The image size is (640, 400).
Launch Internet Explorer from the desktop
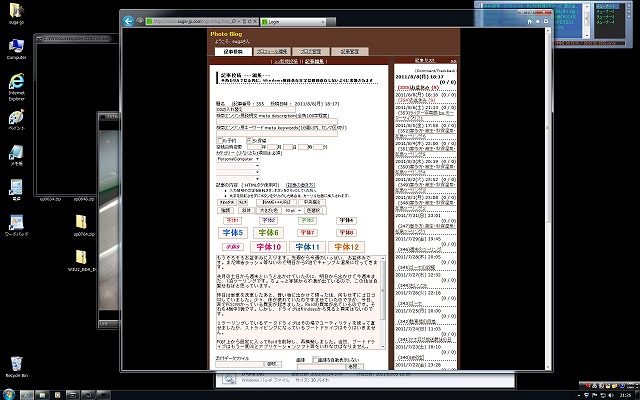(16, 87)
